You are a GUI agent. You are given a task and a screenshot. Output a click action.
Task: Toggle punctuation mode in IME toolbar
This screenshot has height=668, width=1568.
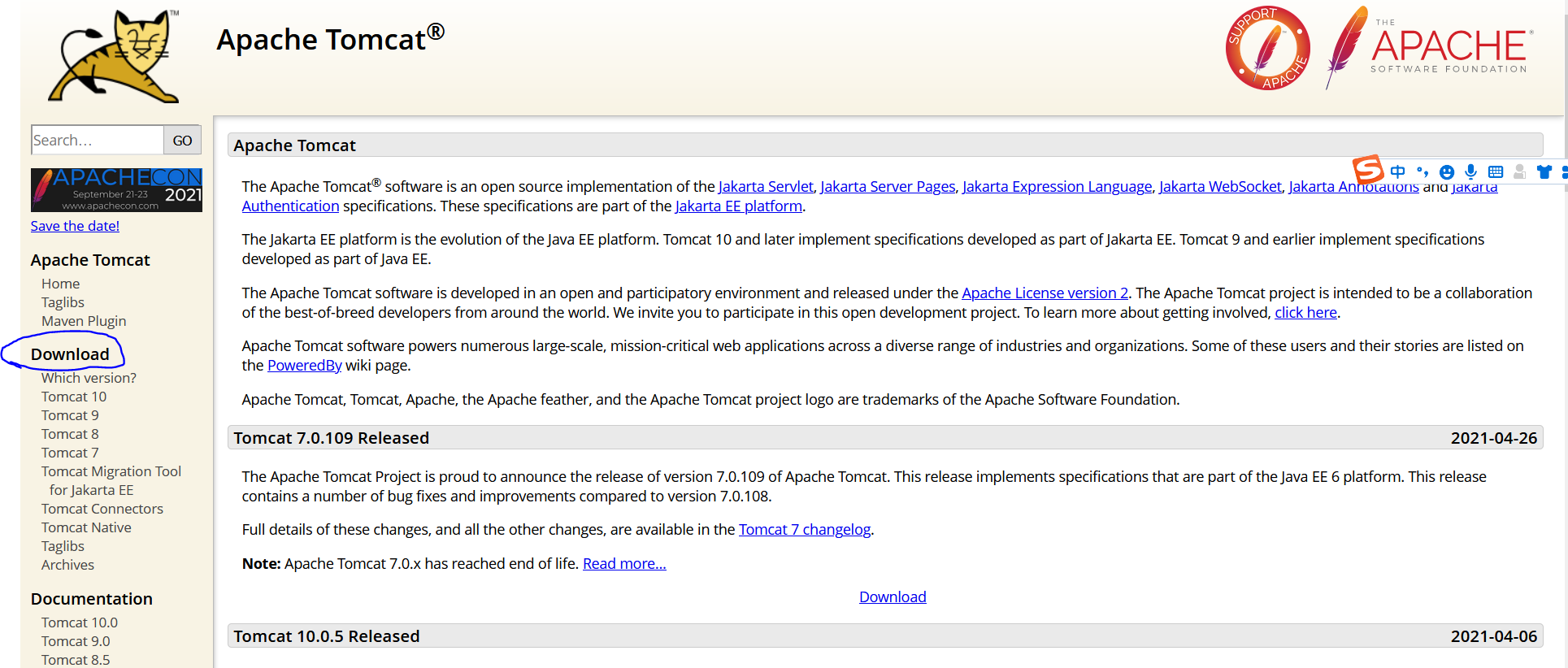click(1422, 171)
